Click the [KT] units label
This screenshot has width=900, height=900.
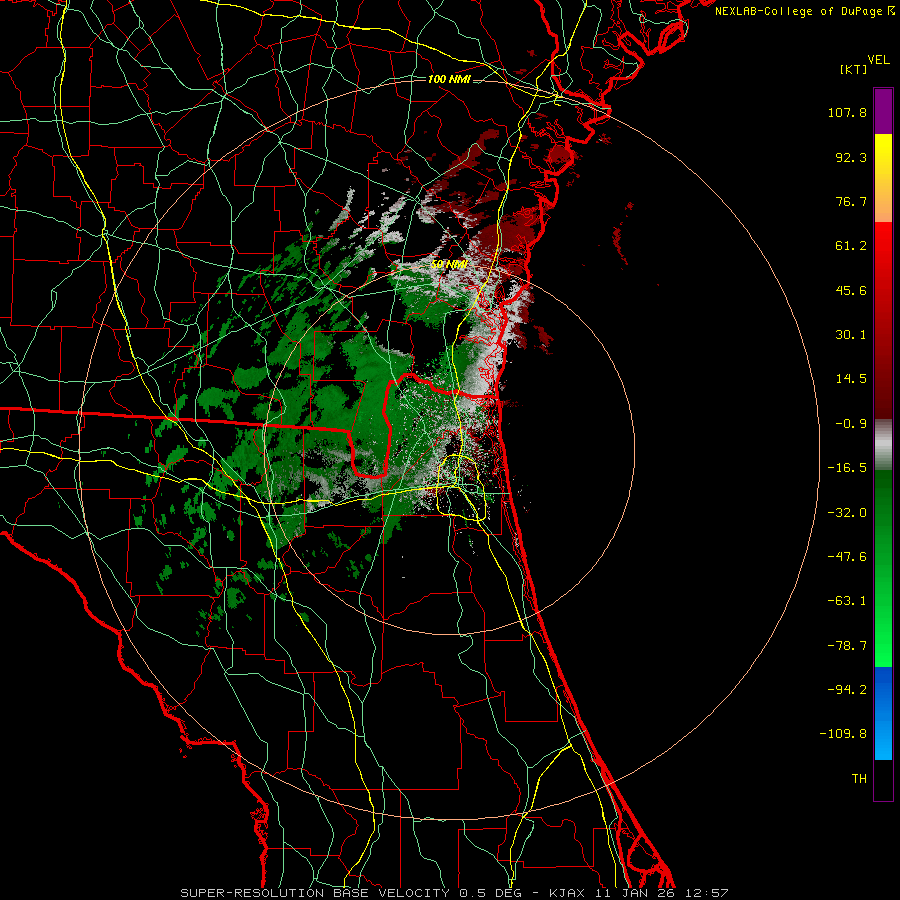click(x=853, y=69)
